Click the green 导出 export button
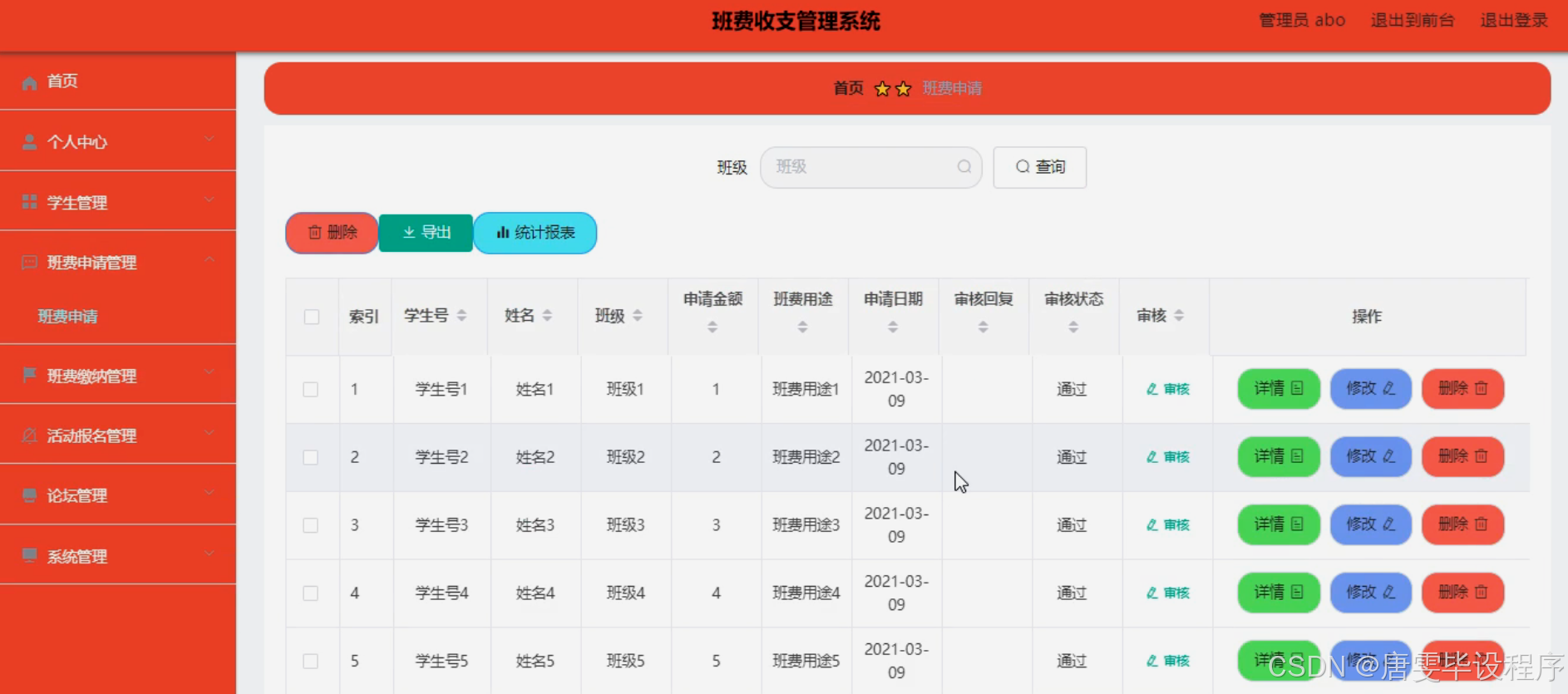Image resolution: width=1568 pixels, height=694 pixels. coord(427,233)
